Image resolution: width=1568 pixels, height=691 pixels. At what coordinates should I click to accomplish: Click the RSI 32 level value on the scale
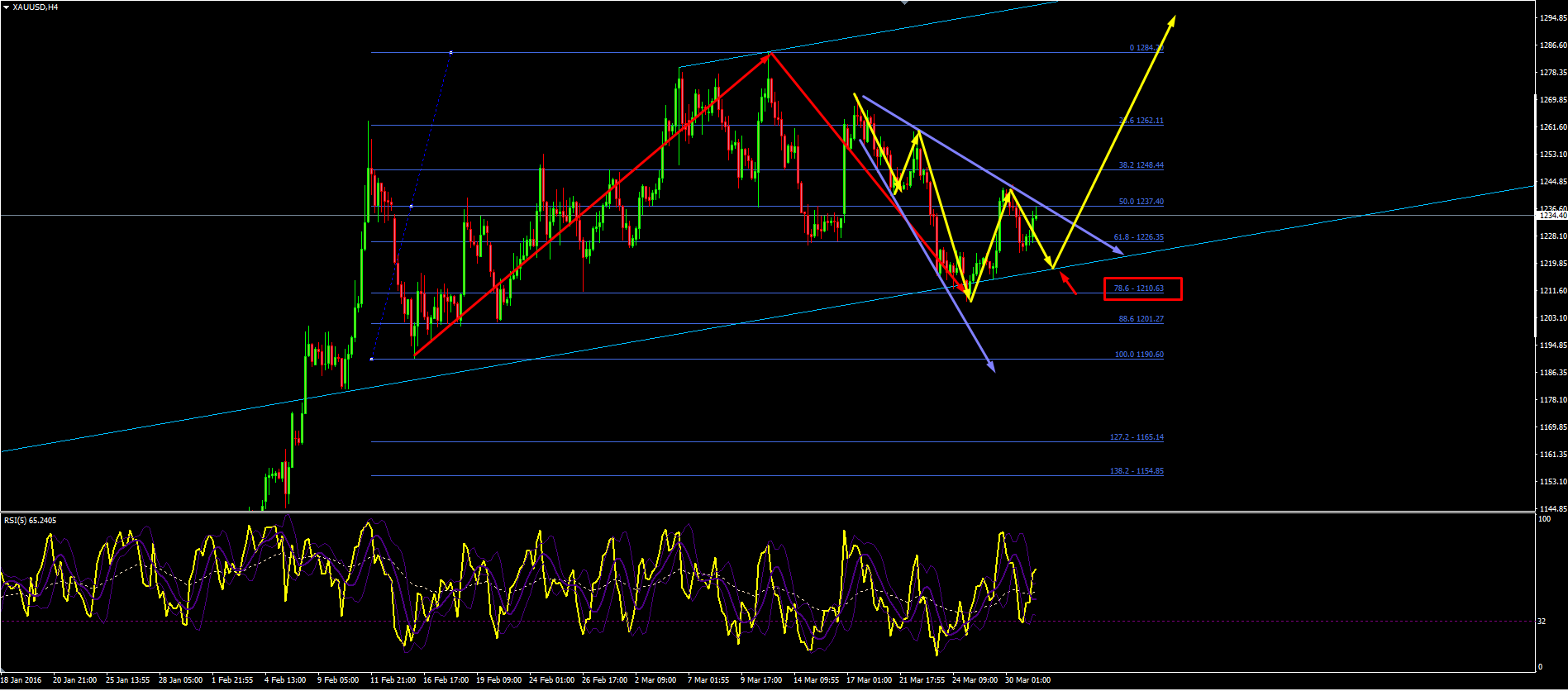pos(1542,621)
